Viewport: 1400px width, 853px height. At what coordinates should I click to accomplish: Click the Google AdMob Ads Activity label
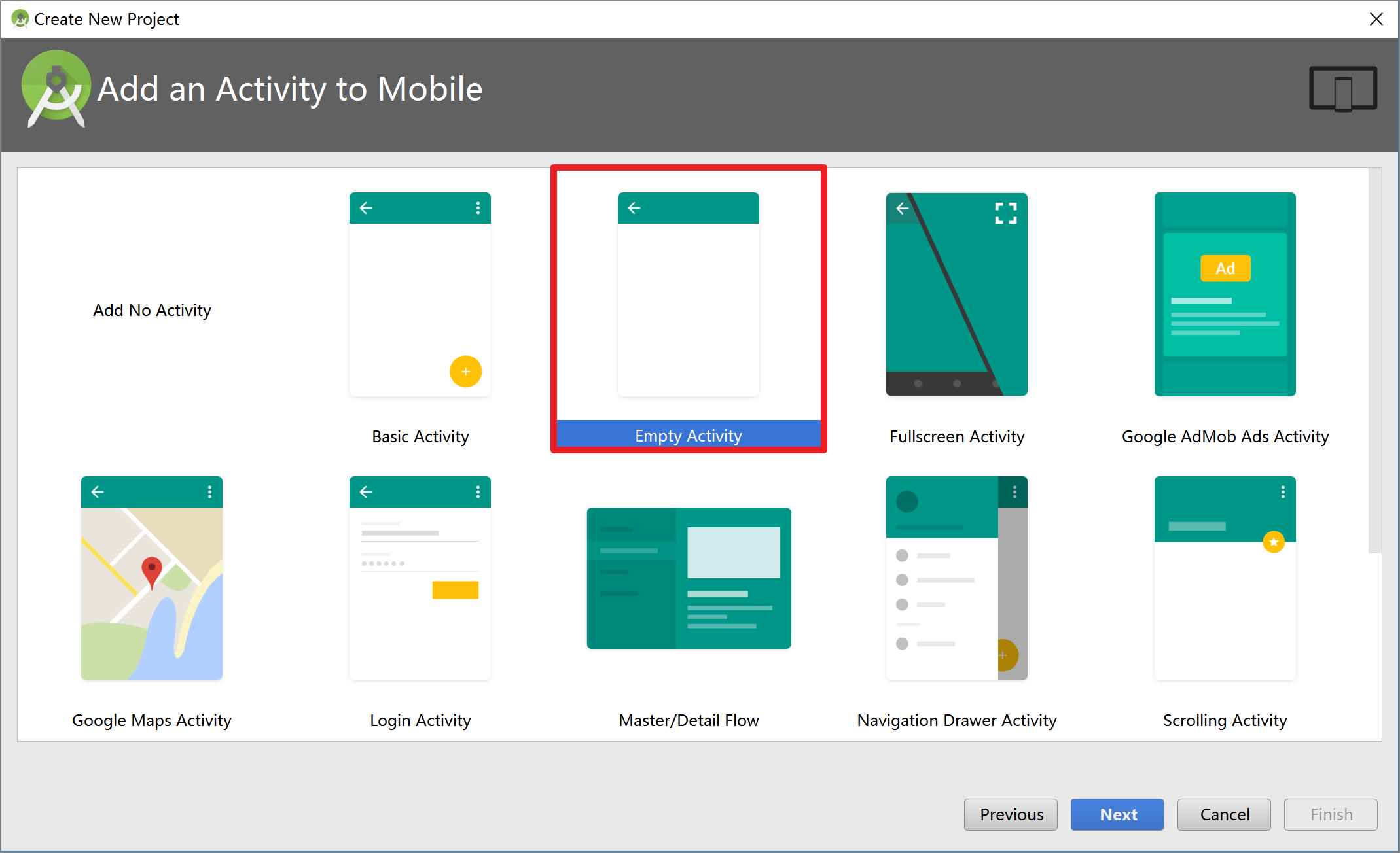click(1225, 436)
